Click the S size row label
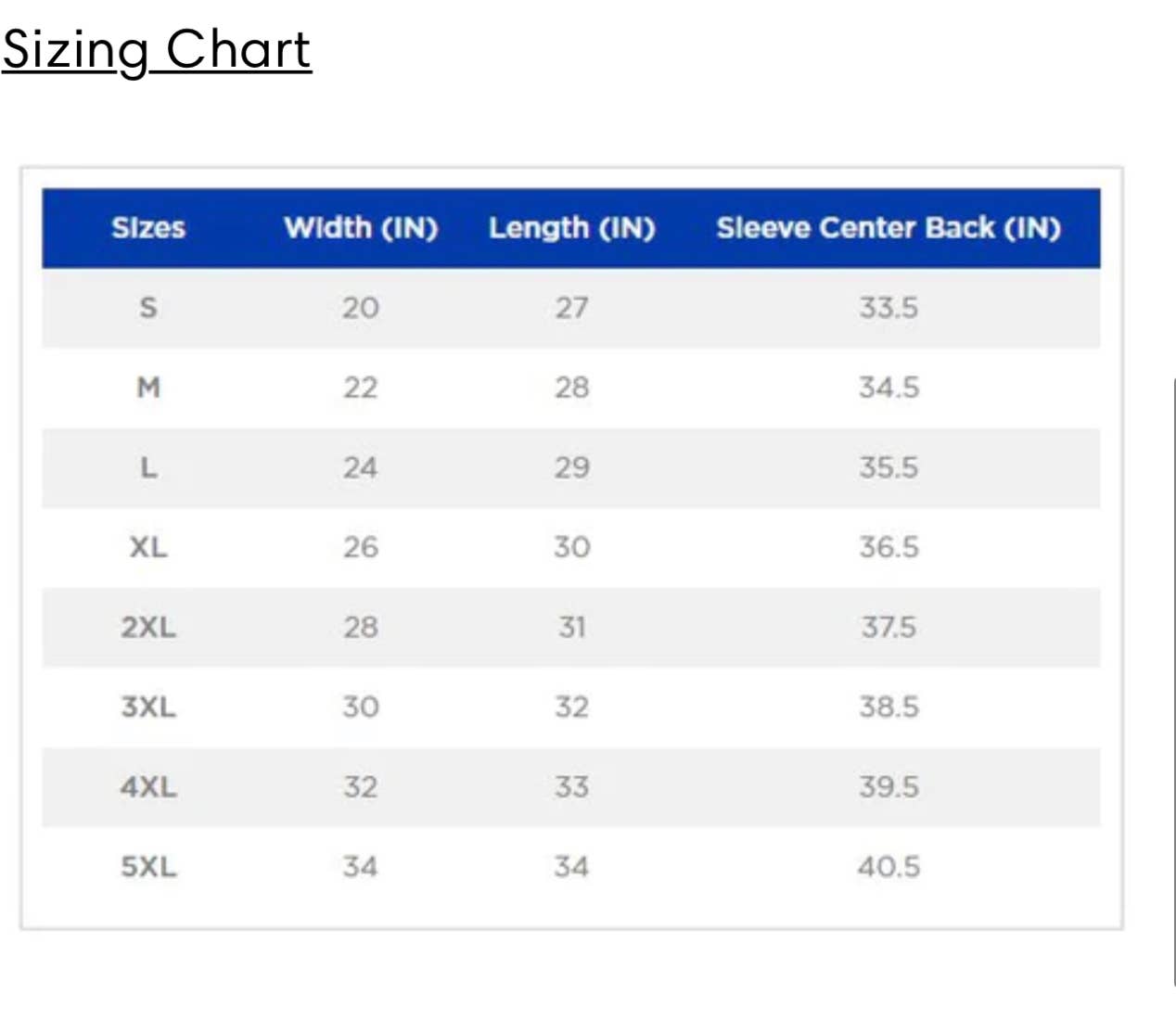Viewport: 1176px width, 1020px height. (148, 308)
